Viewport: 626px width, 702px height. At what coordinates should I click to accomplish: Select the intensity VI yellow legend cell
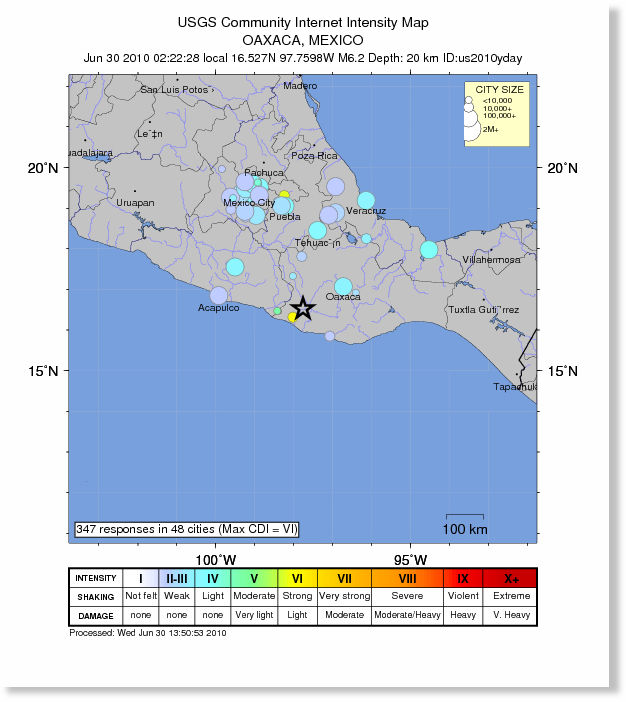click(297, 578)
